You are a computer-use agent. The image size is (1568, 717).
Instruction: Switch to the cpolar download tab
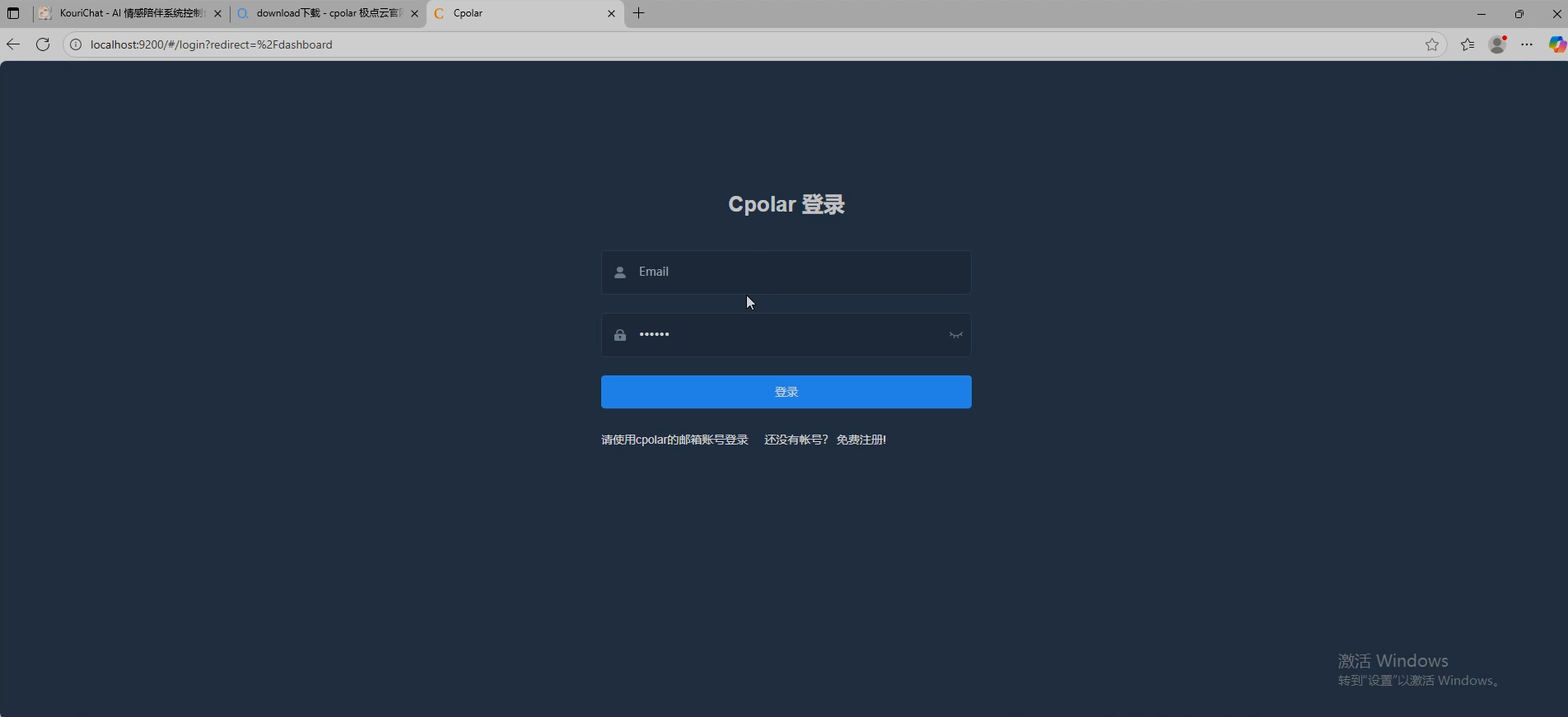coord(325,13)
